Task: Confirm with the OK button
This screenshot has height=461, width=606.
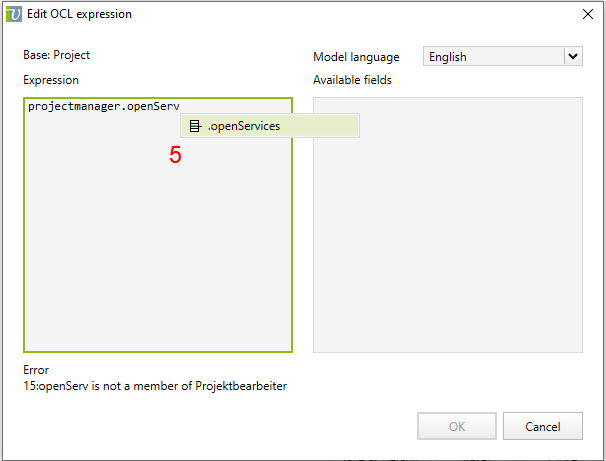Action: pyautogui.click(x=457, y=427)
